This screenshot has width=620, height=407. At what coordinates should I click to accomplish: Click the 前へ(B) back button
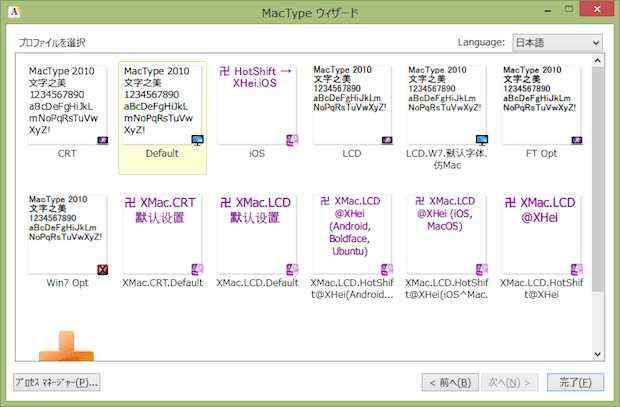447,382
